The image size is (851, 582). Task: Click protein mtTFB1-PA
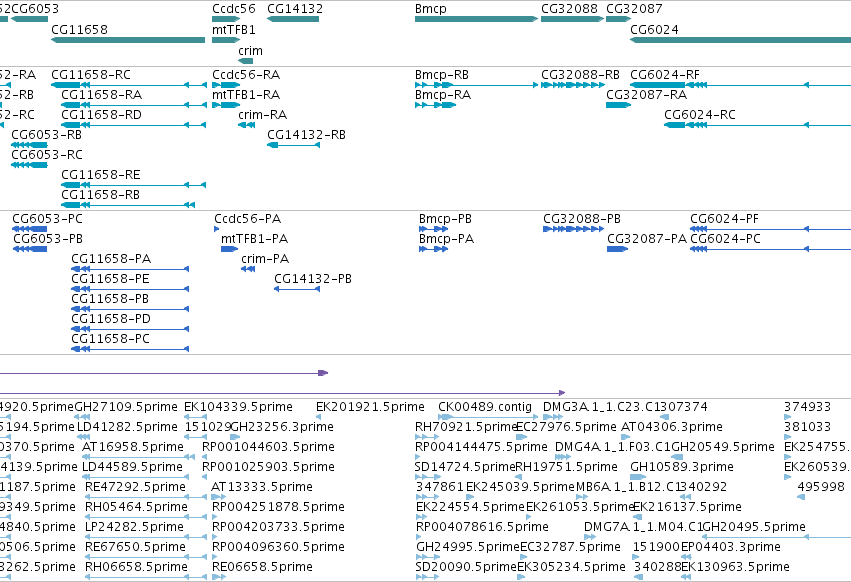click(x=230, y=249)
